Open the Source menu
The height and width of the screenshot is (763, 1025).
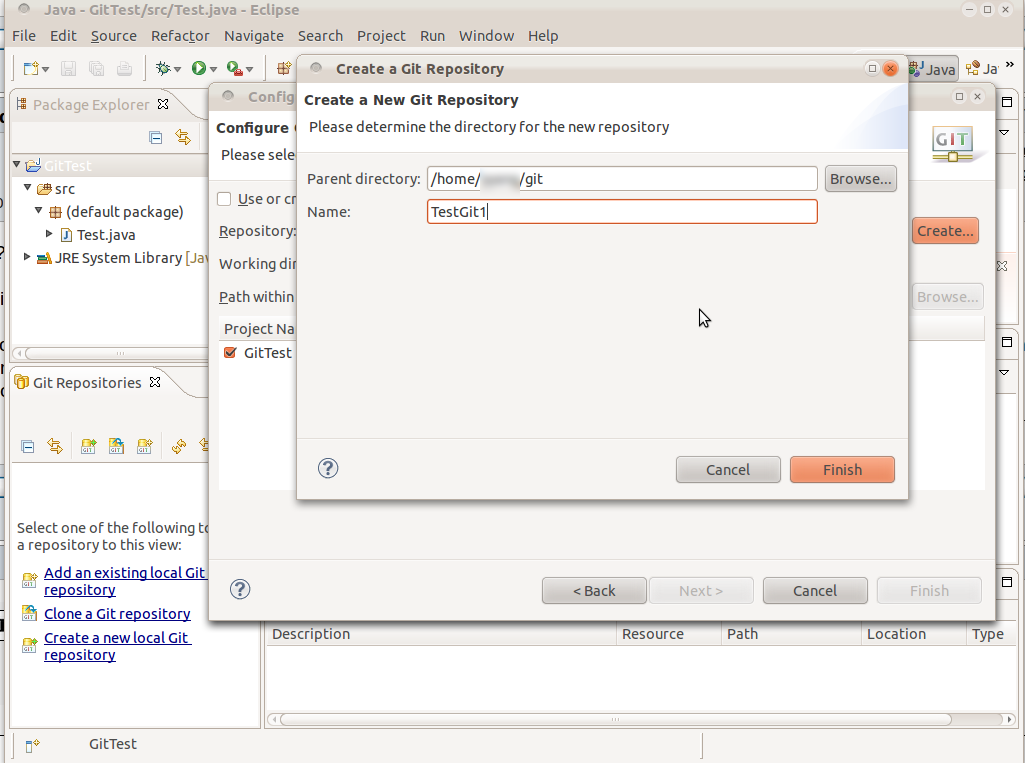click(114, 36)
